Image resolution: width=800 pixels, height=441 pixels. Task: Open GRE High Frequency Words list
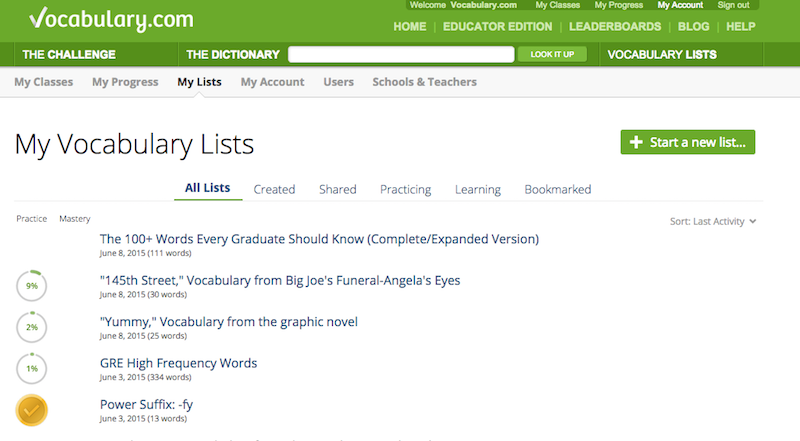pos(178,363)
